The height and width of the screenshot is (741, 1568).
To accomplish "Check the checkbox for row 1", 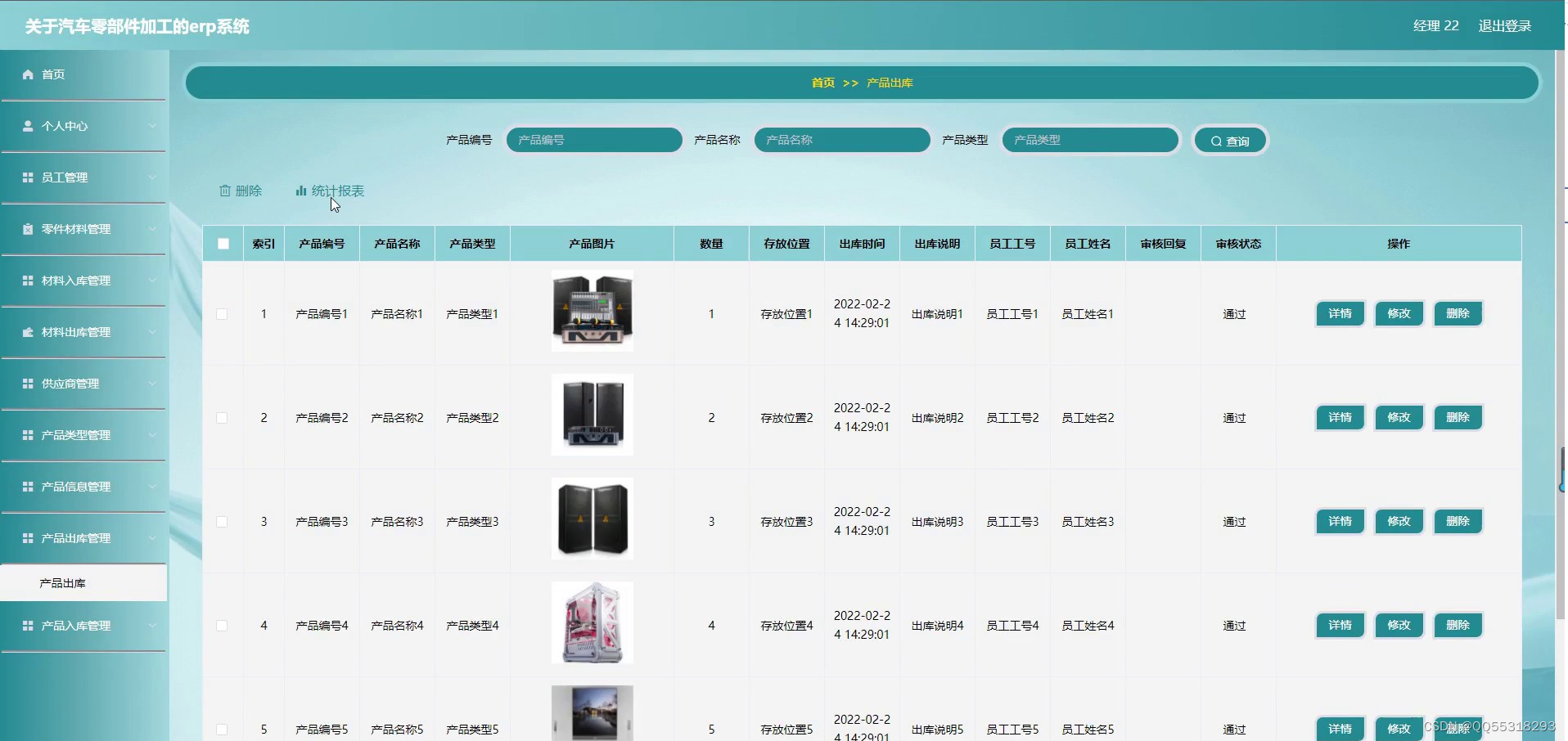I will pos(222,314).
